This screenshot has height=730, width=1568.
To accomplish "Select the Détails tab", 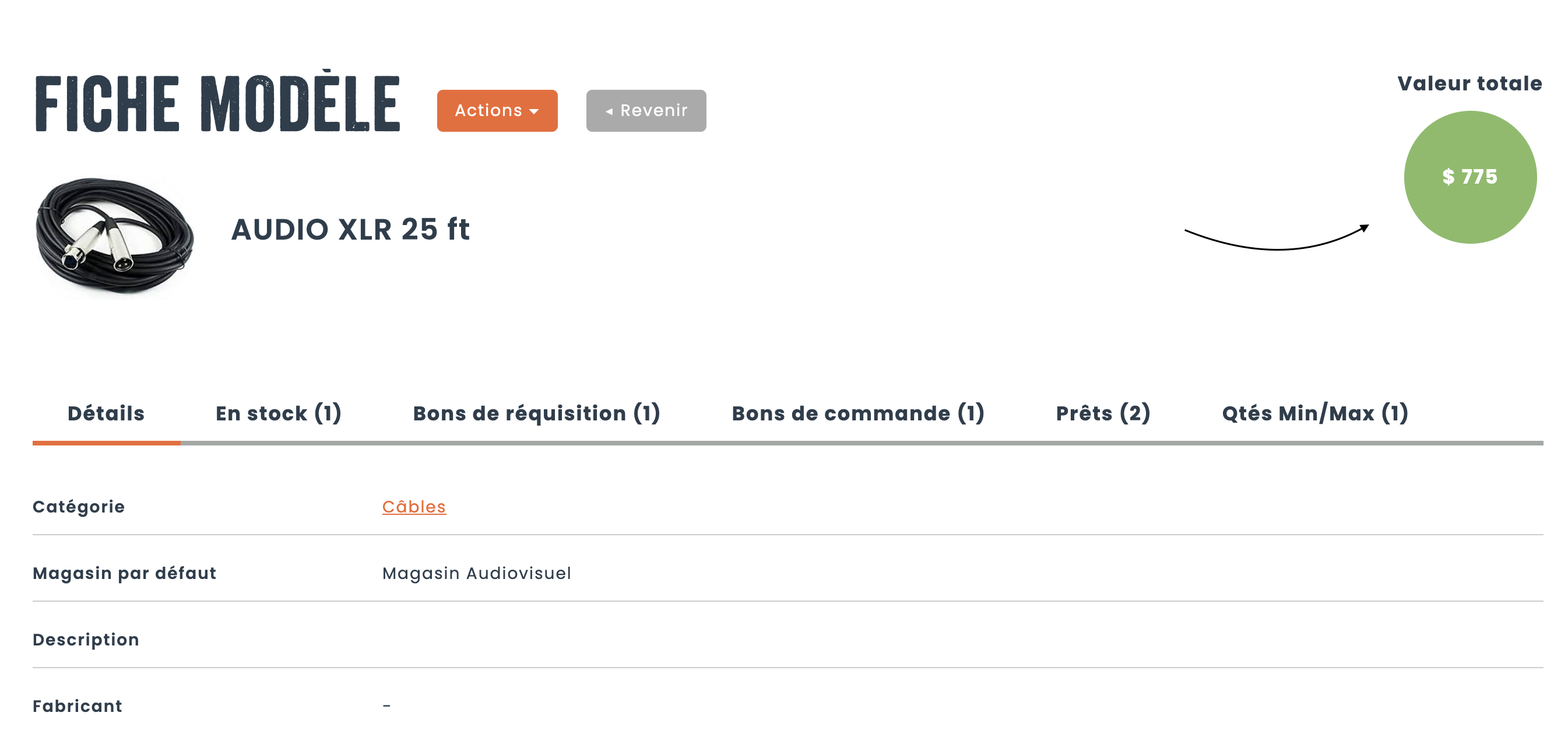I will 106,413.
